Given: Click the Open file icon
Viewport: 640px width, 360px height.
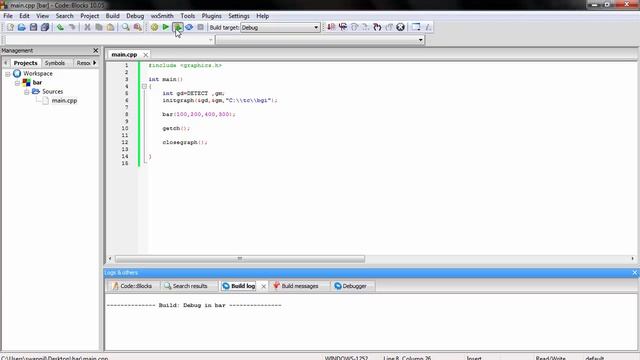Looking at the screenshot, I should click(22, 27).
